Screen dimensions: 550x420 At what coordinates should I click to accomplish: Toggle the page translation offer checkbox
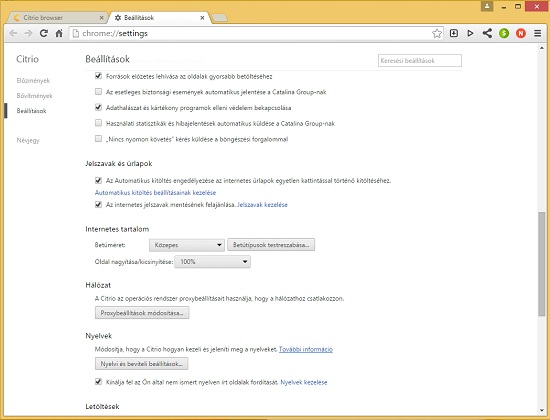(98, 382)
